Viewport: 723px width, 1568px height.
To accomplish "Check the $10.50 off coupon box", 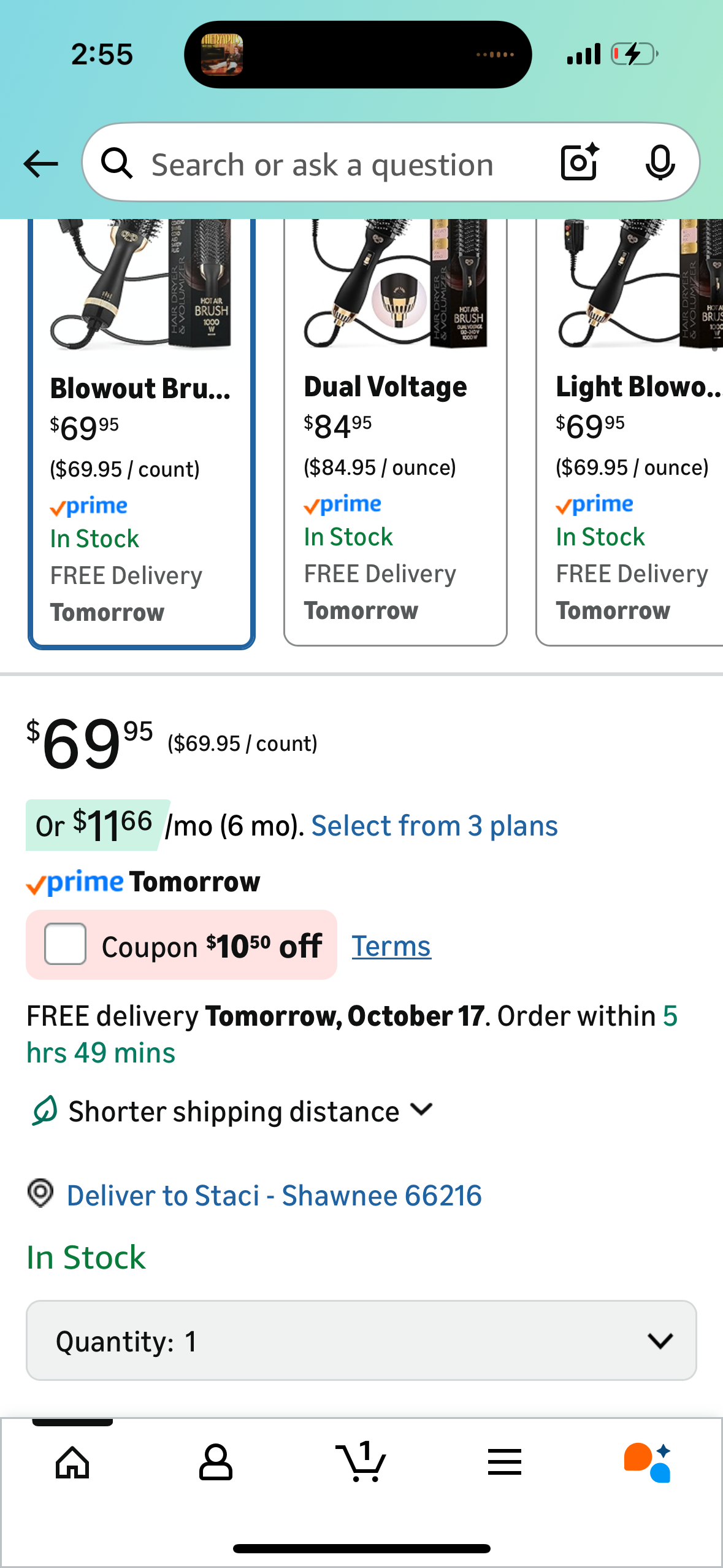I will tap(65, 944).
